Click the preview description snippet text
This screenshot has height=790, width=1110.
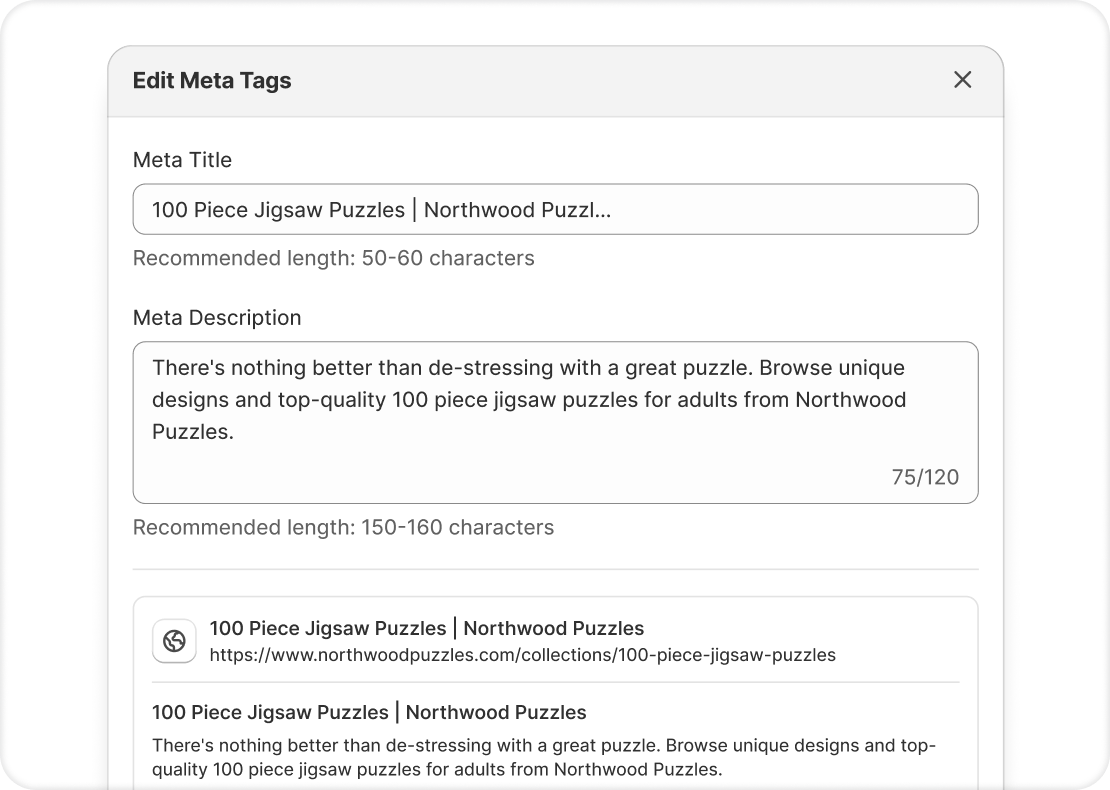(x=543, y=758)
